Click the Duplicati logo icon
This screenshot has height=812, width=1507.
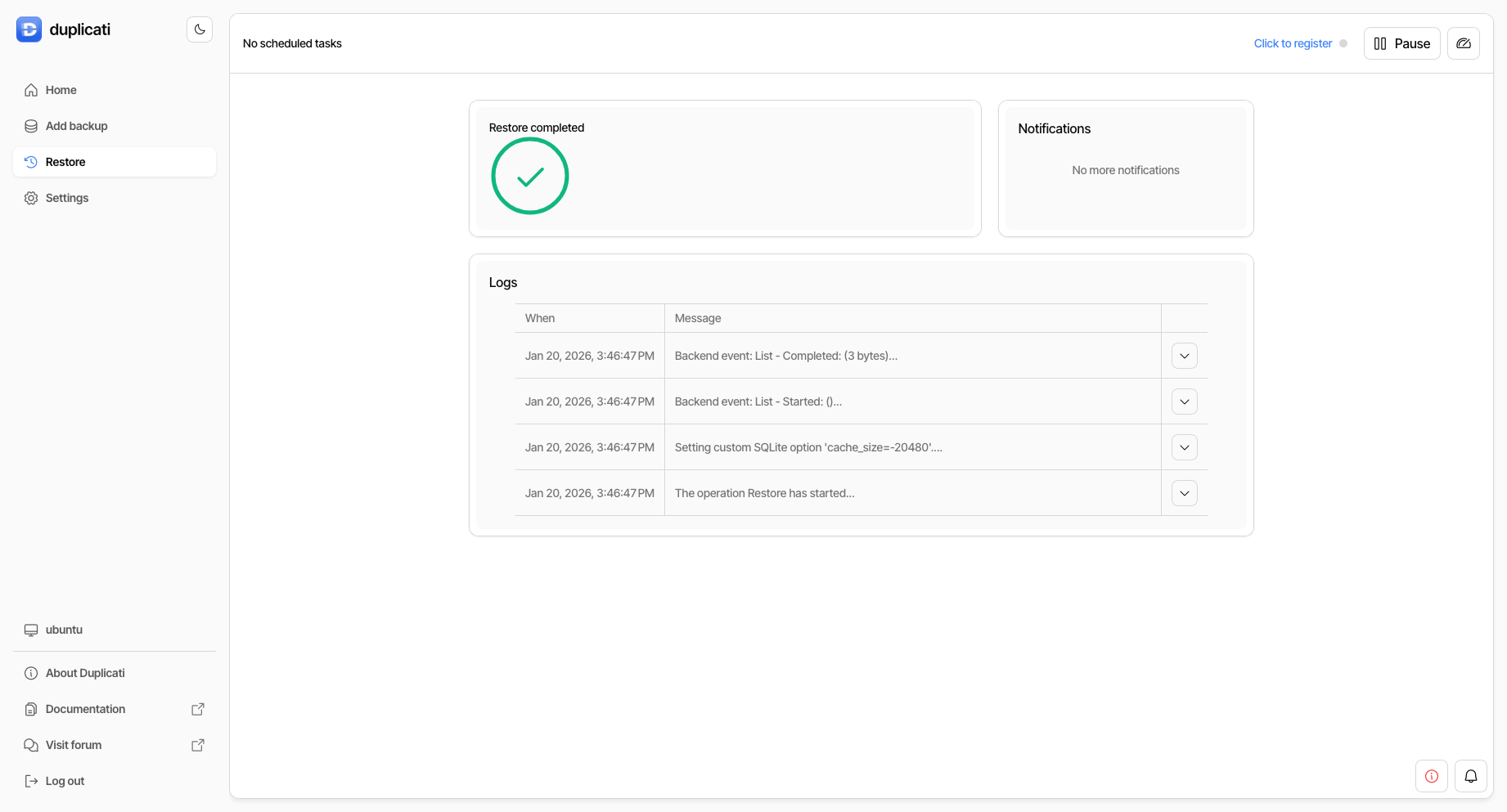coord(29,29)
